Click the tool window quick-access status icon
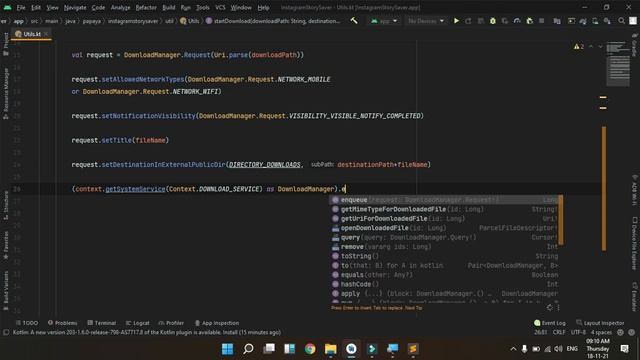 click(x=6, y=332)
